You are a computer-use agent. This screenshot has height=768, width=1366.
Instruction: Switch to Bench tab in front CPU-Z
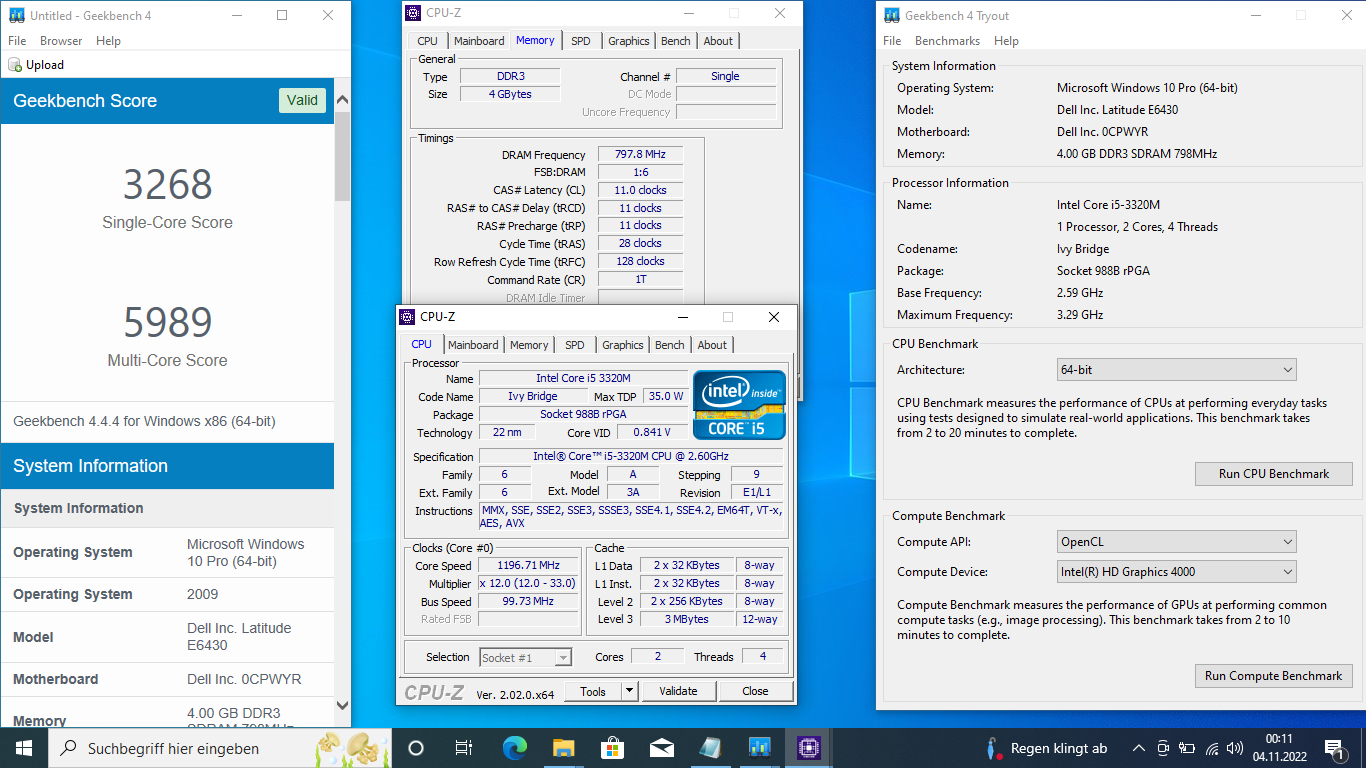(x=670, y=345)
